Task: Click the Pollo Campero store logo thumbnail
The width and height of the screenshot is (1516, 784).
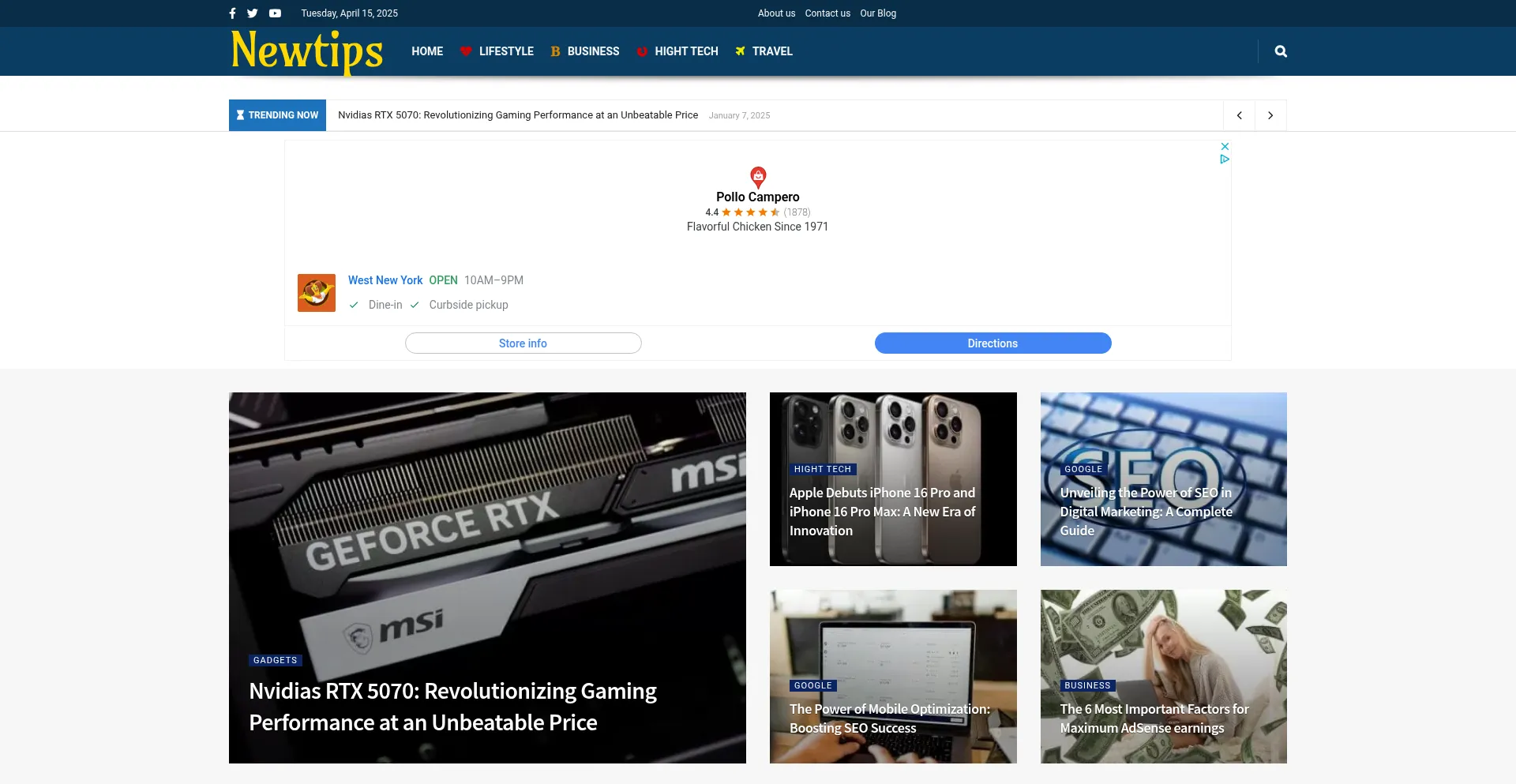Action: (317, 293)
